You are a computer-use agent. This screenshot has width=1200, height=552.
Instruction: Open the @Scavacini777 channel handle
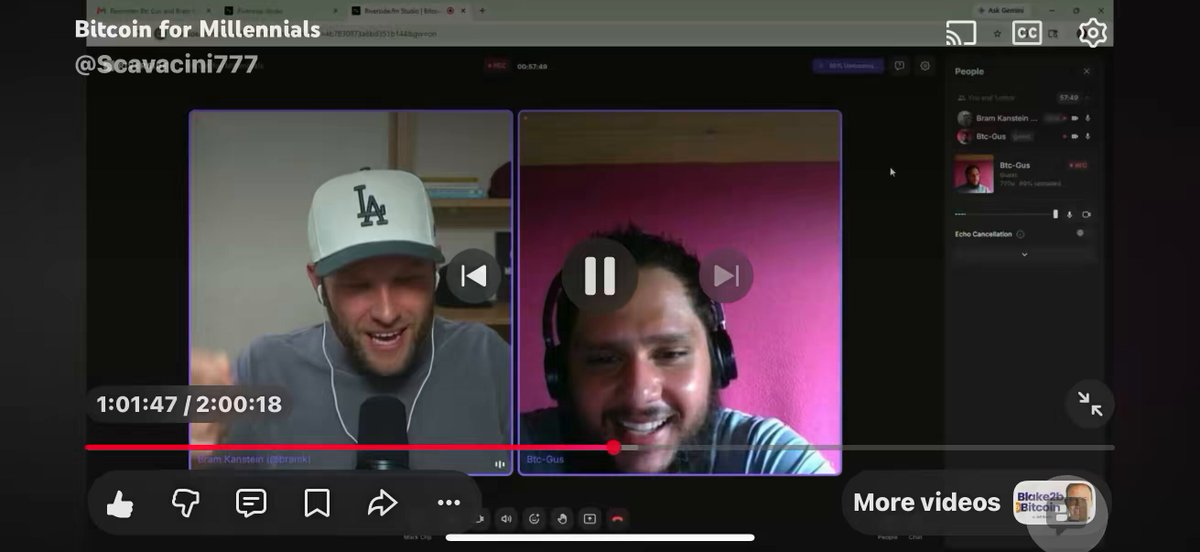(x=167, y=64)
